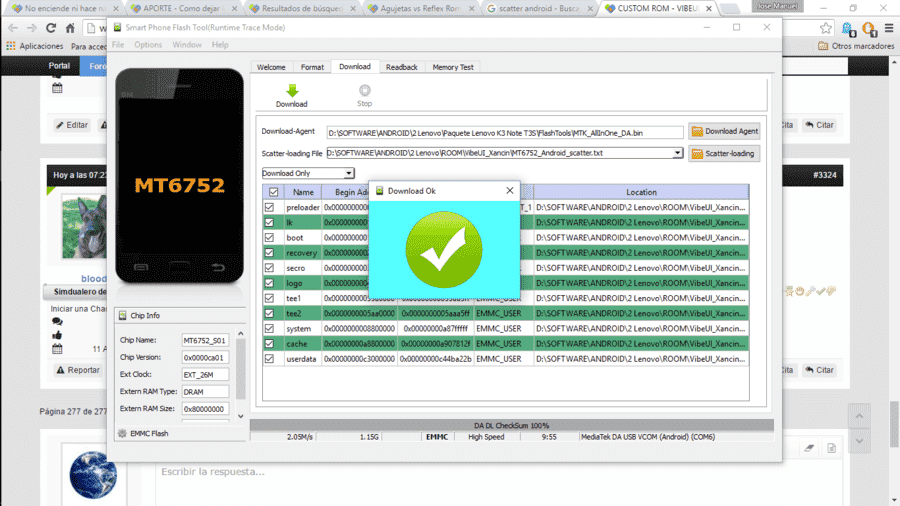Viewport: 900px width, 506px height.
Task: Open the Portal forum navigation link
Action: point(59,66)
